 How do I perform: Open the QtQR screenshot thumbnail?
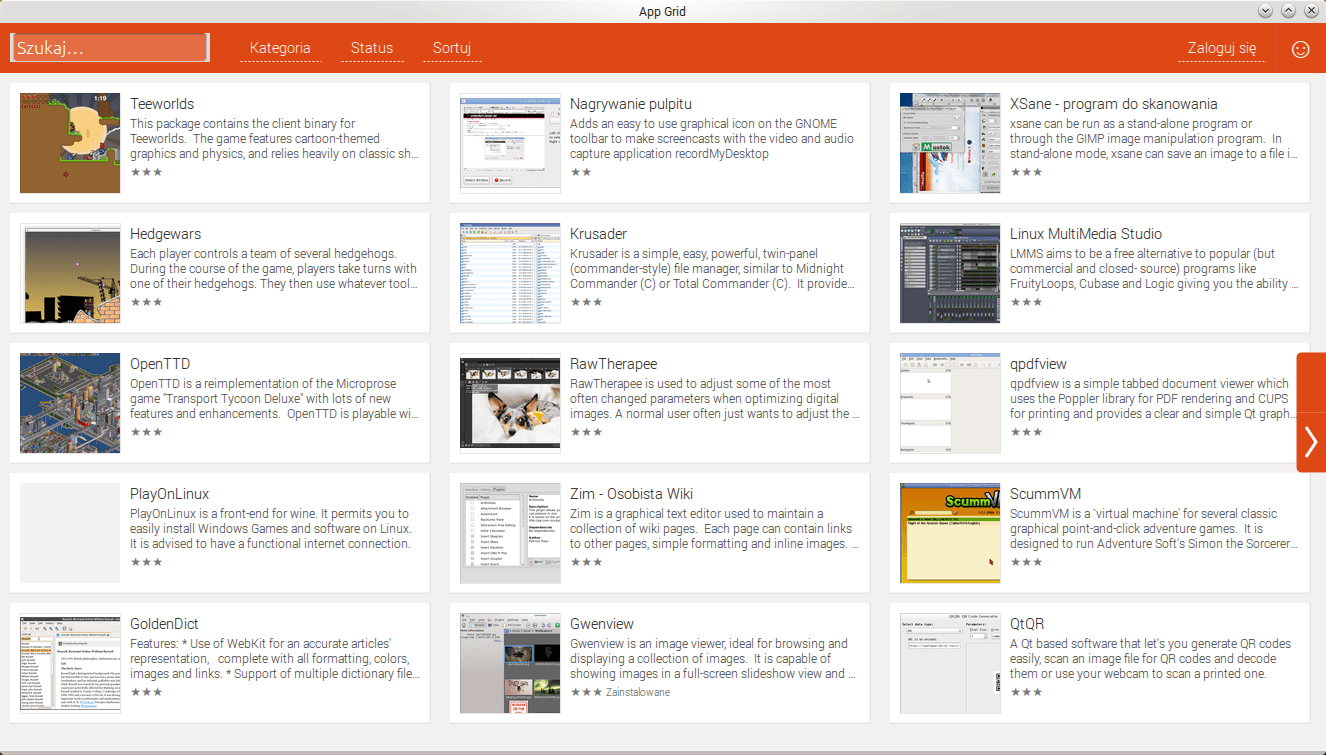click(x=950, y=663)
